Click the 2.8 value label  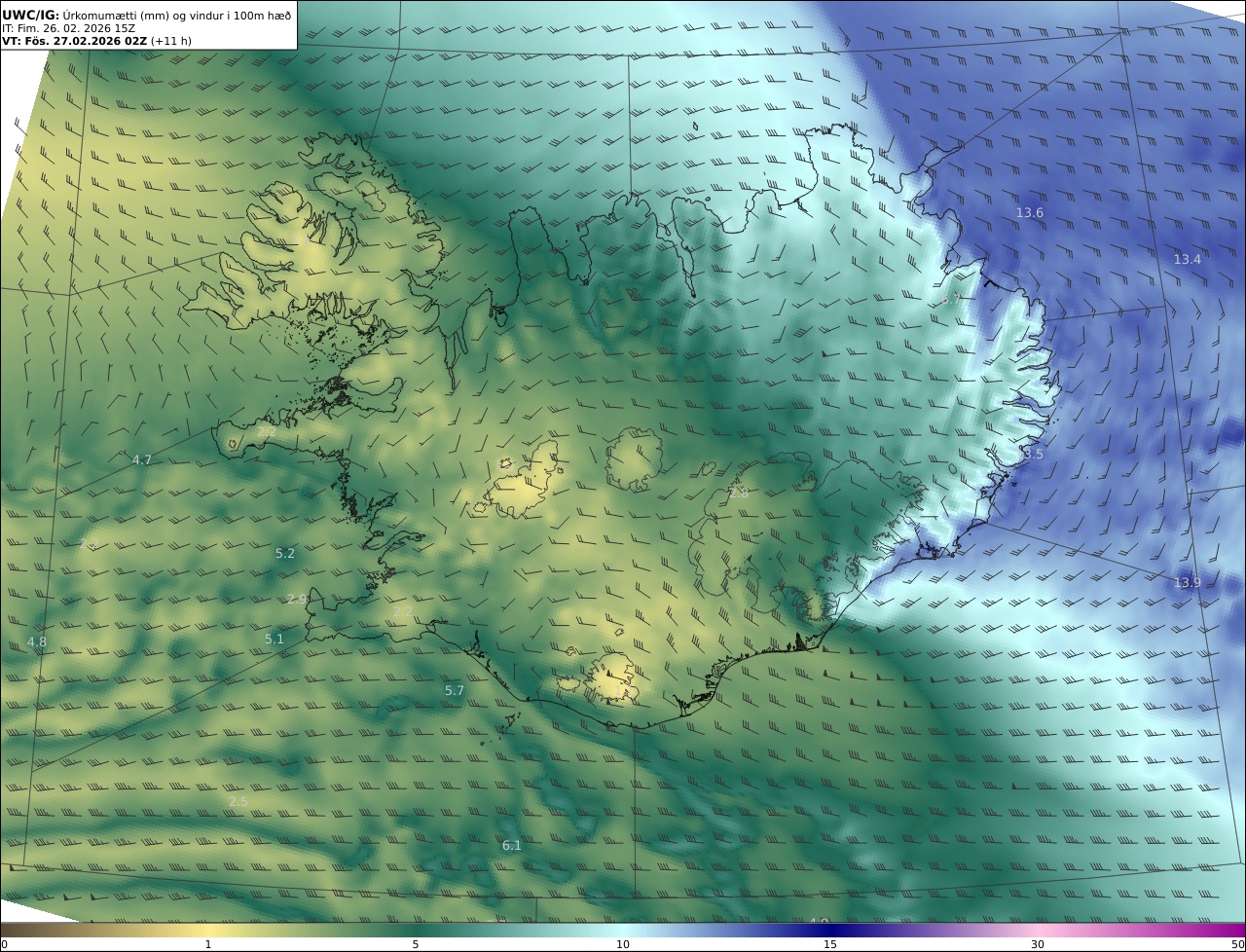739,494
